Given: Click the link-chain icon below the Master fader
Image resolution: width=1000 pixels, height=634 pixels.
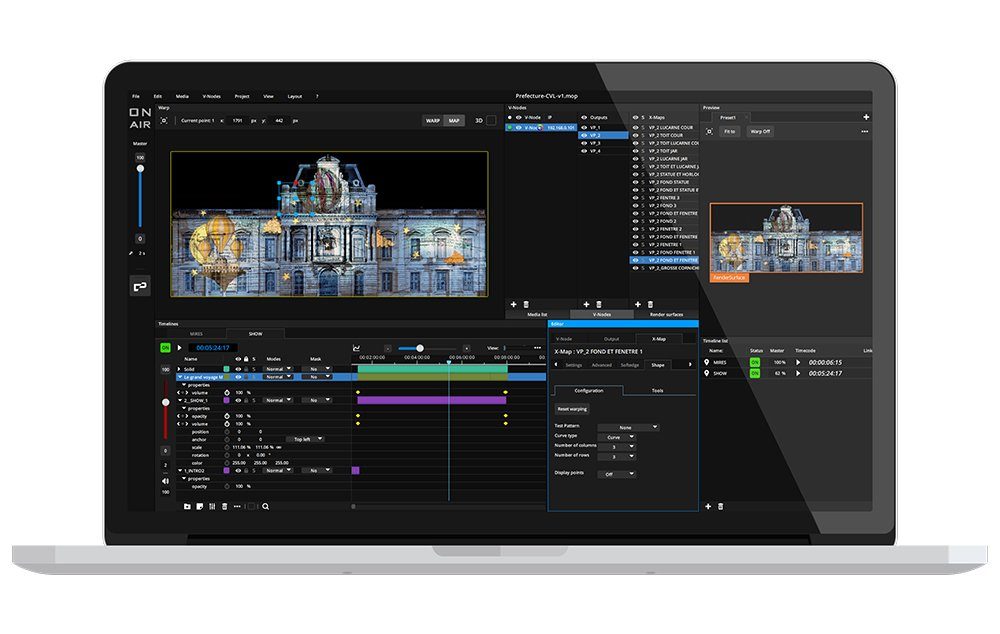Looking at the screenshot, I should 140,286.
